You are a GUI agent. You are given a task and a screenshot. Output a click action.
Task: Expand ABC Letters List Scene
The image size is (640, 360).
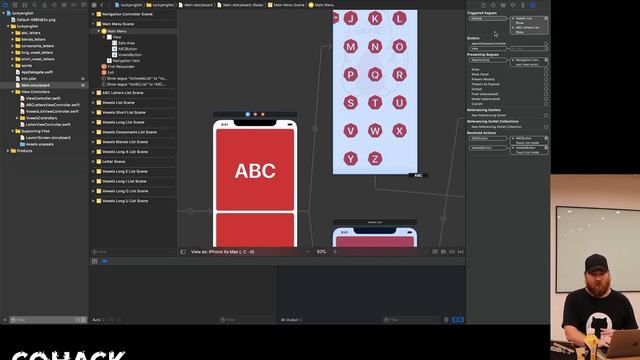[x=93, y=93]
